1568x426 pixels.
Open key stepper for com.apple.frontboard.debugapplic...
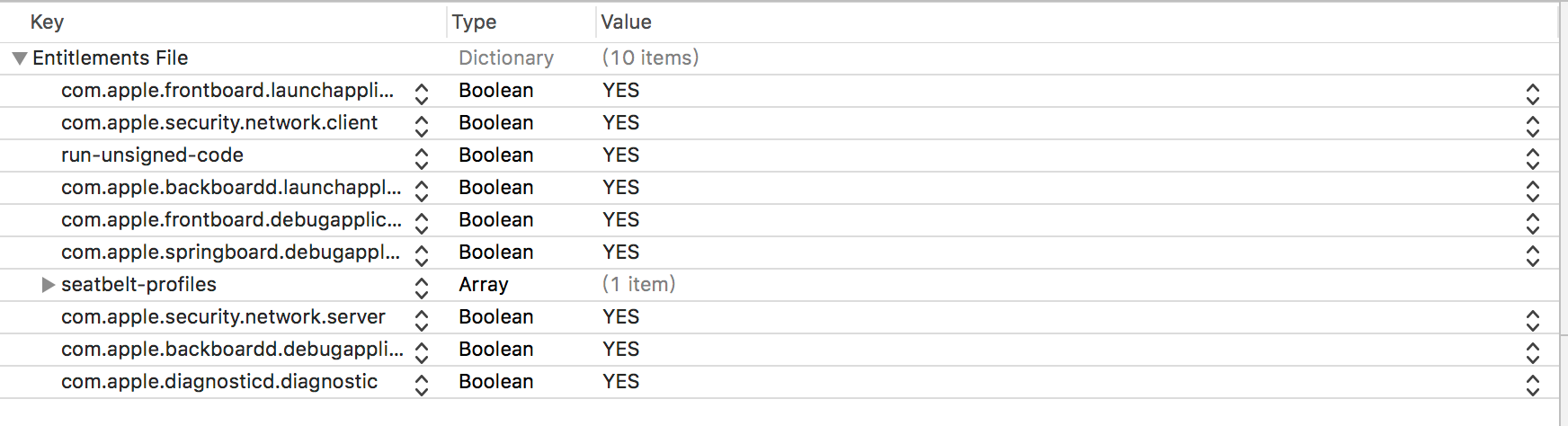(x=422, y=224)
